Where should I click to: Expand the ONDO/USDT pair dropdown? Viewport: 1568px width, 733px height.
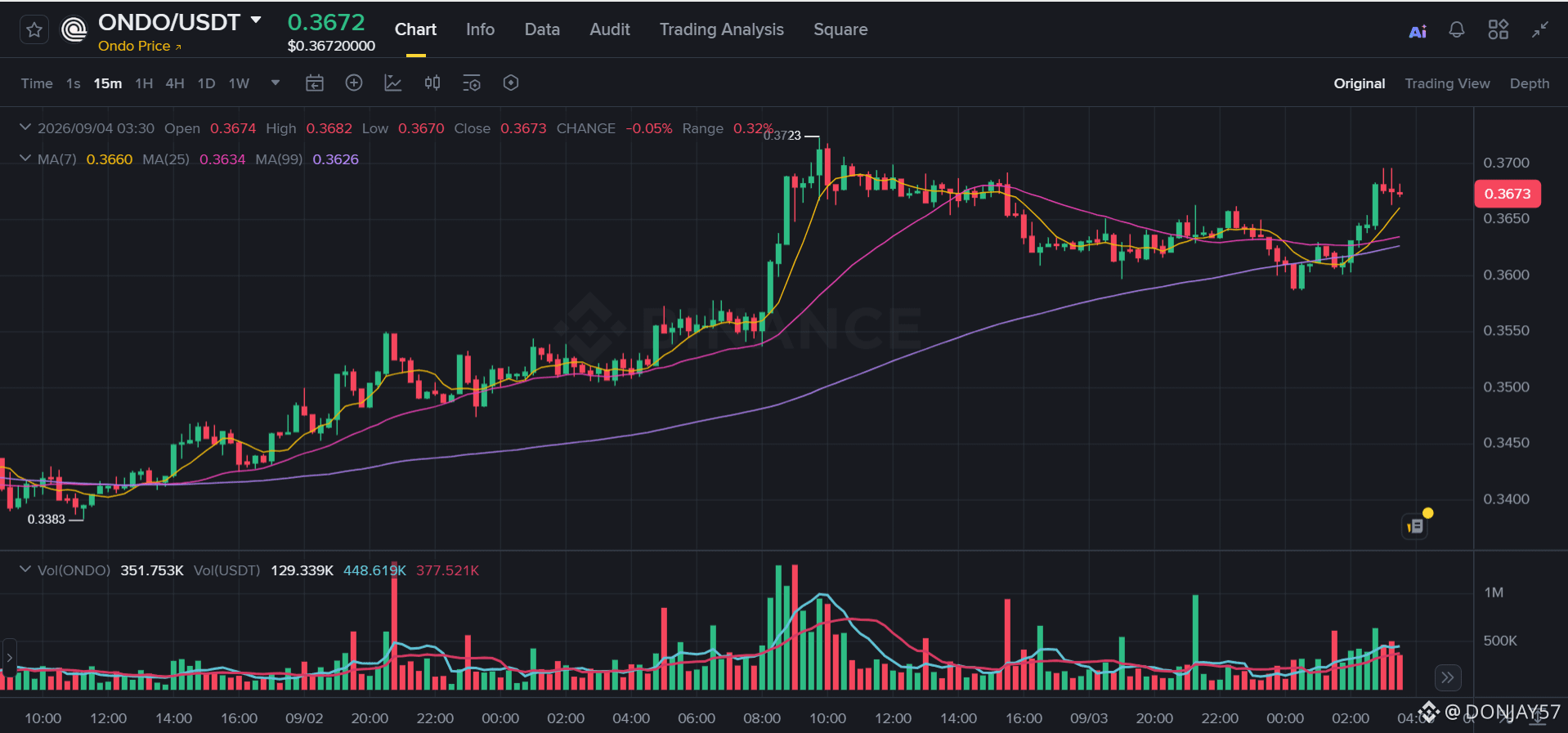[256, 20]
